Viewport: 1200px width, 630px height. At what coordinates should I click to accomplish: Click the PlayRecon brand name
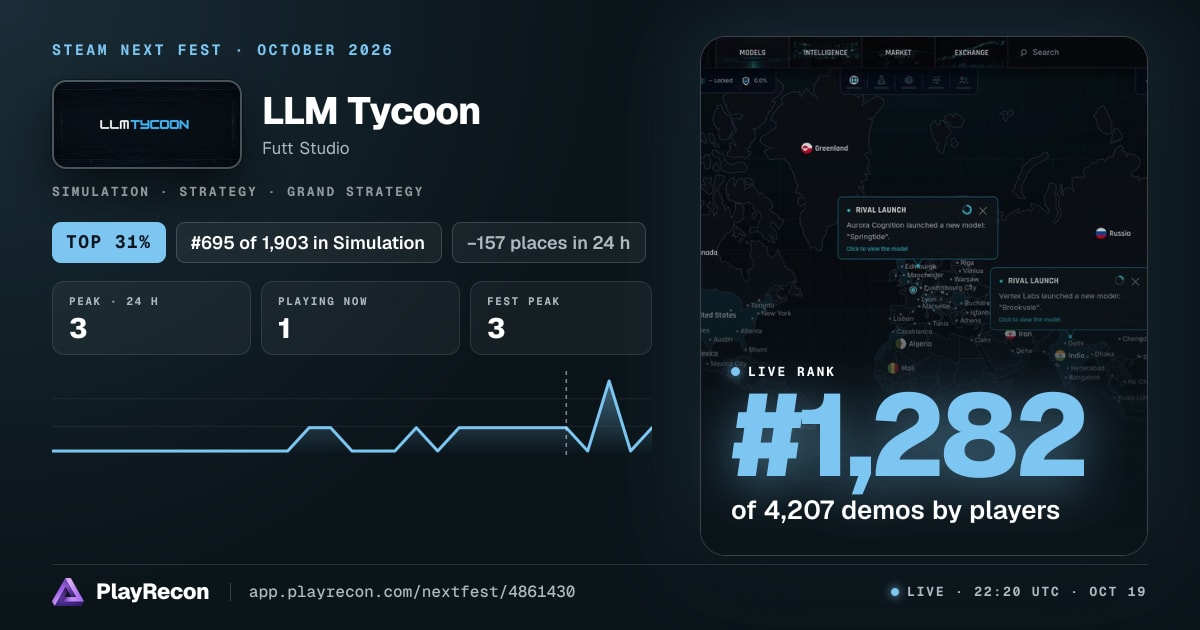click(153, 592)
